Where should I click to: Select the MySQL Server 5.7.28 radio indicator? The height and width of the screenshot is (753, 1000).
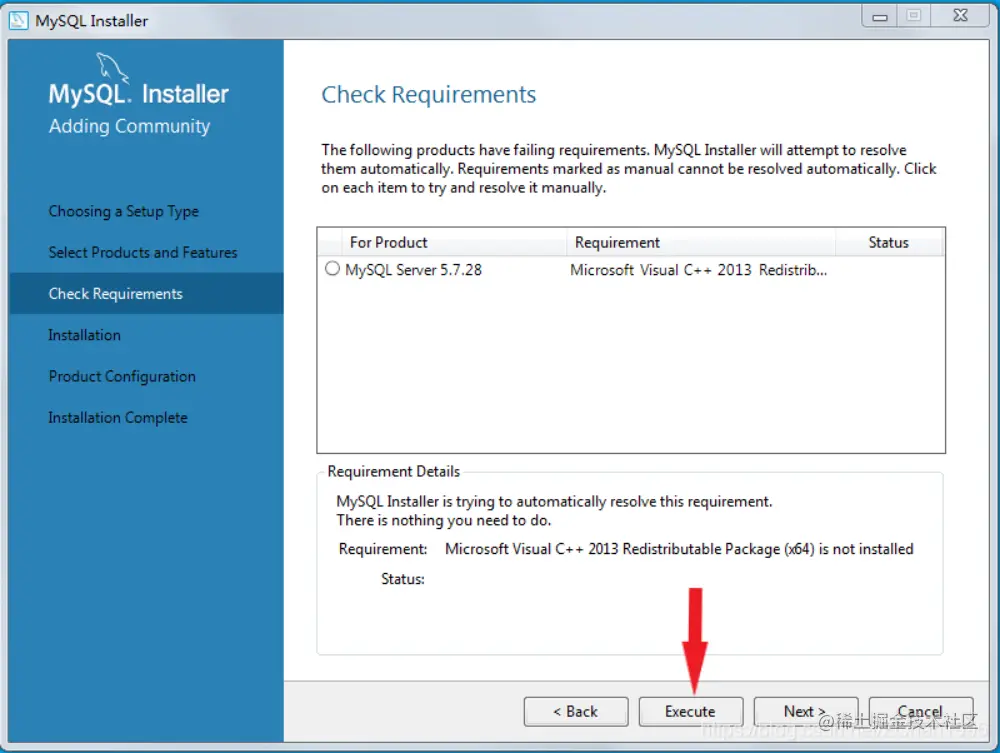[332, 268]
